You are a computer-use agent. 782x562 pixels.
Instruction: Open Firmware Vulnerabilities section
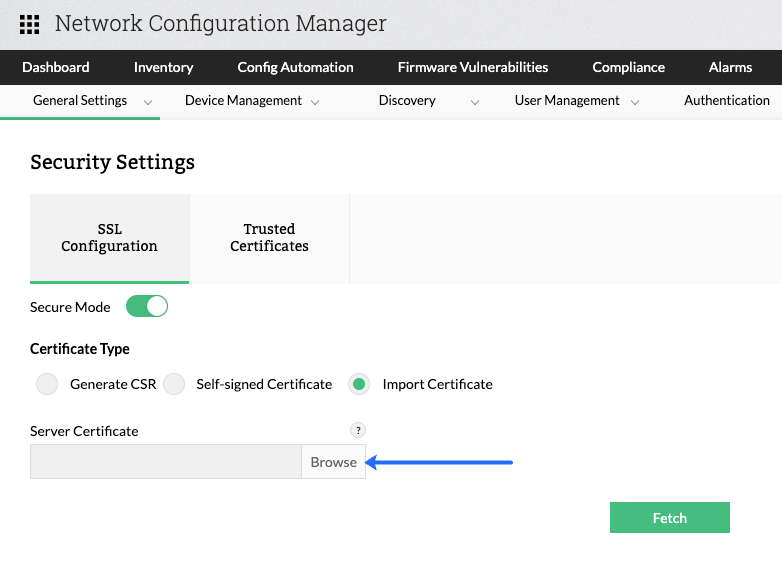(x=473, y=67)
